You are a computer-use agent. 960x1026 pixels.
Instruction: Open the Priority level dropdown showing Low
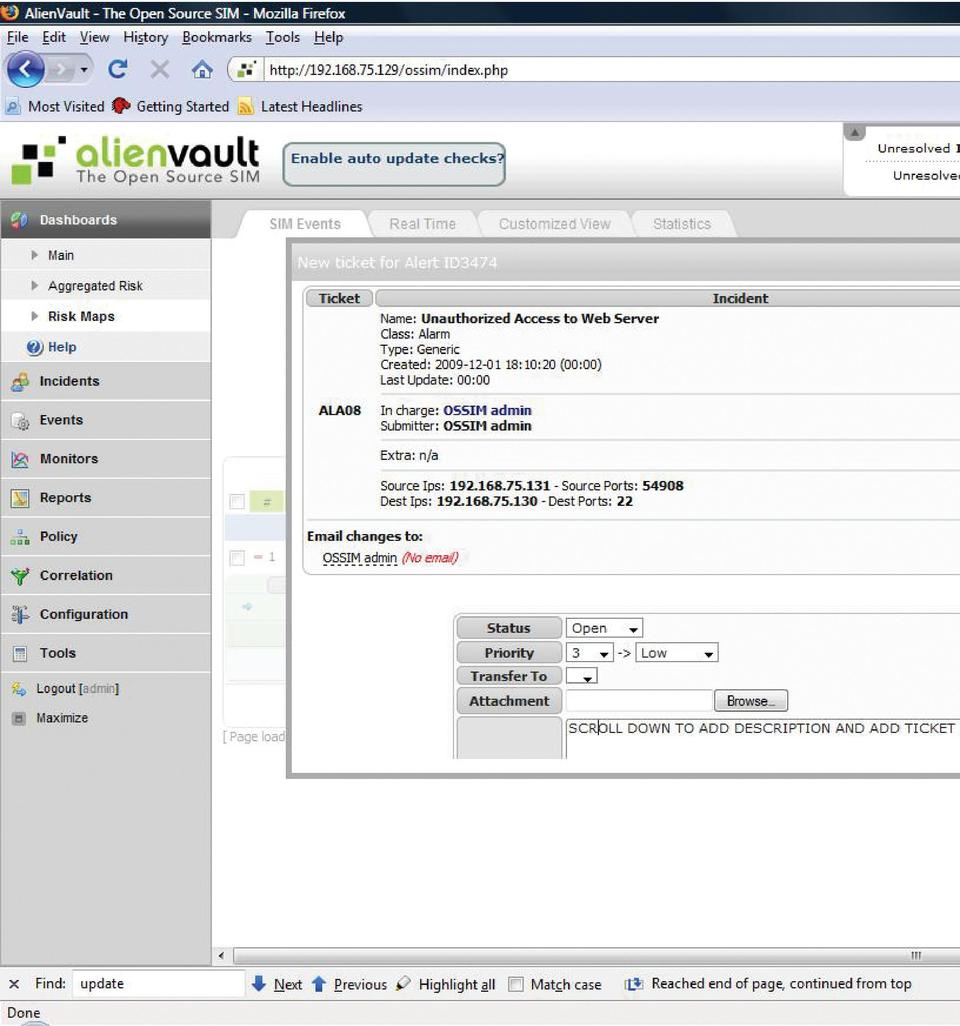[x=677, y=653]
